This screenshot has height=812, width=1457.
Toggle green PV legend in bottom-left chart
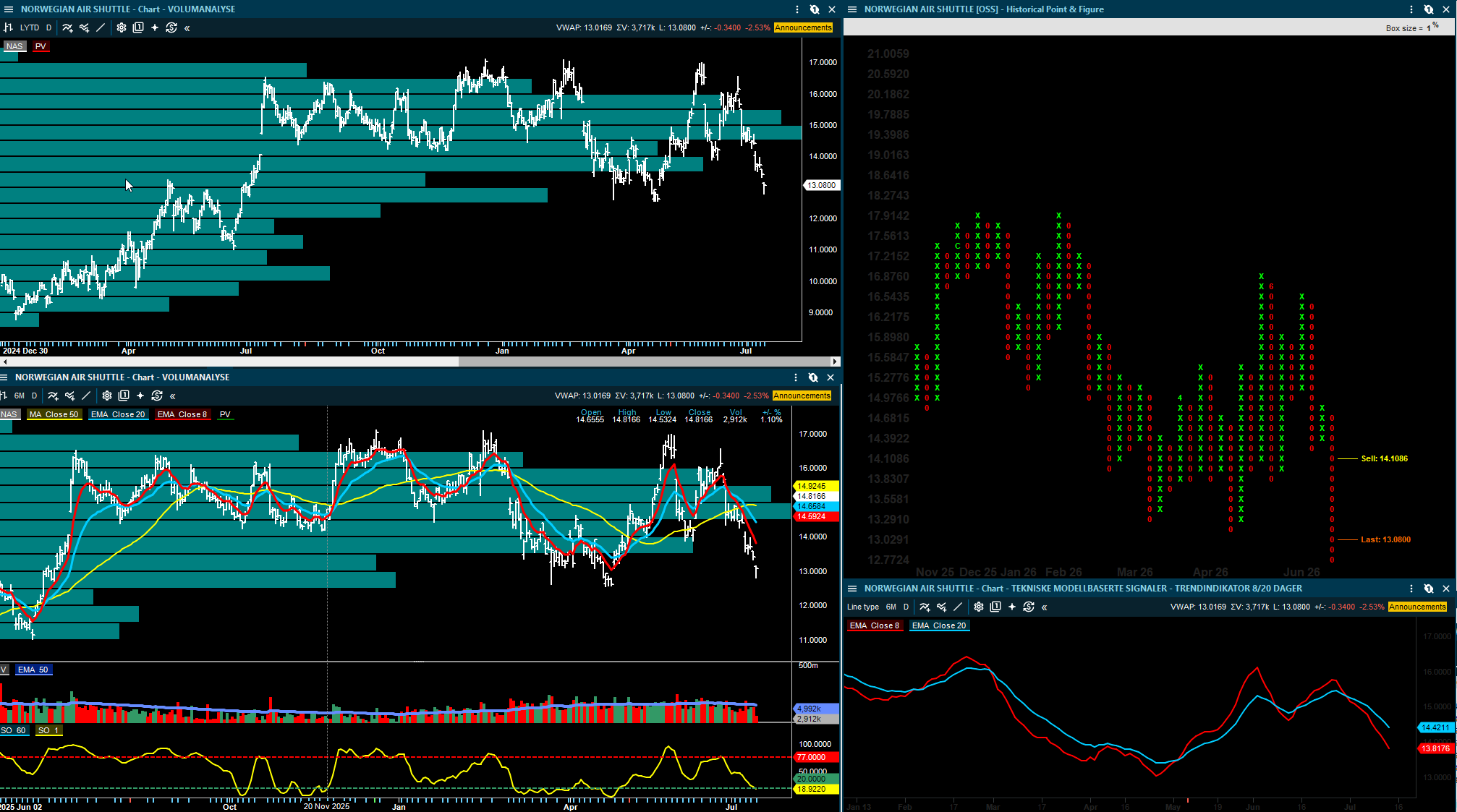(x=225, y=414)
